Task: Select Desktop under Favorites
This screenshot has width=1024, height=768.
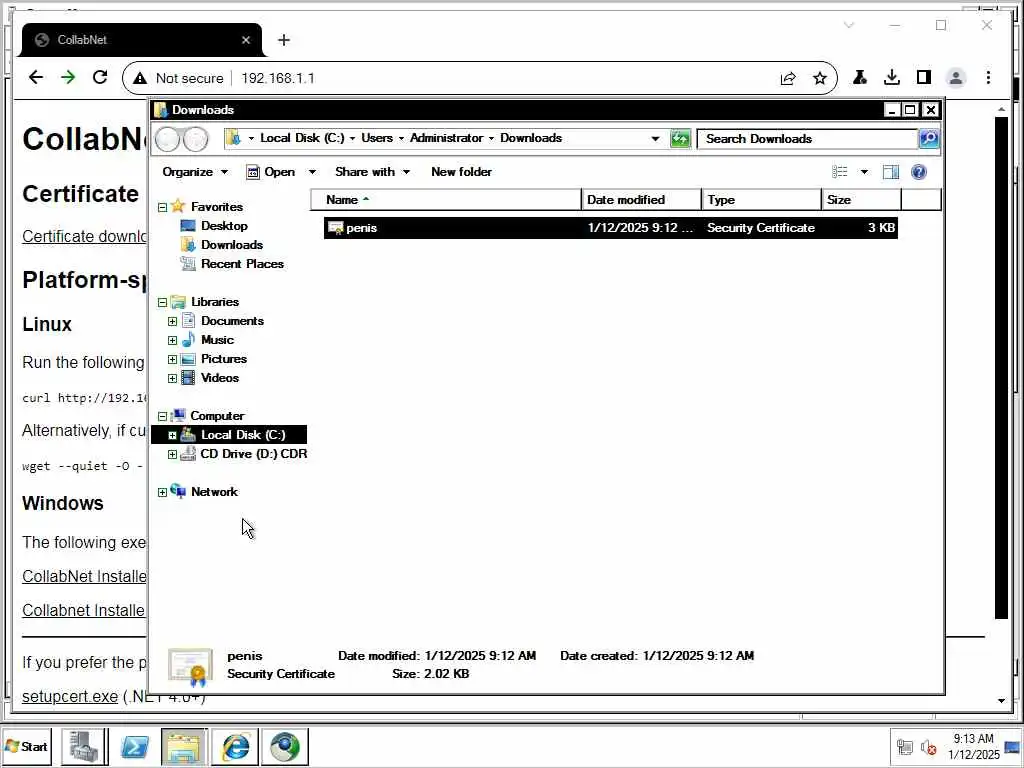Action: click(x=224, y=225)
